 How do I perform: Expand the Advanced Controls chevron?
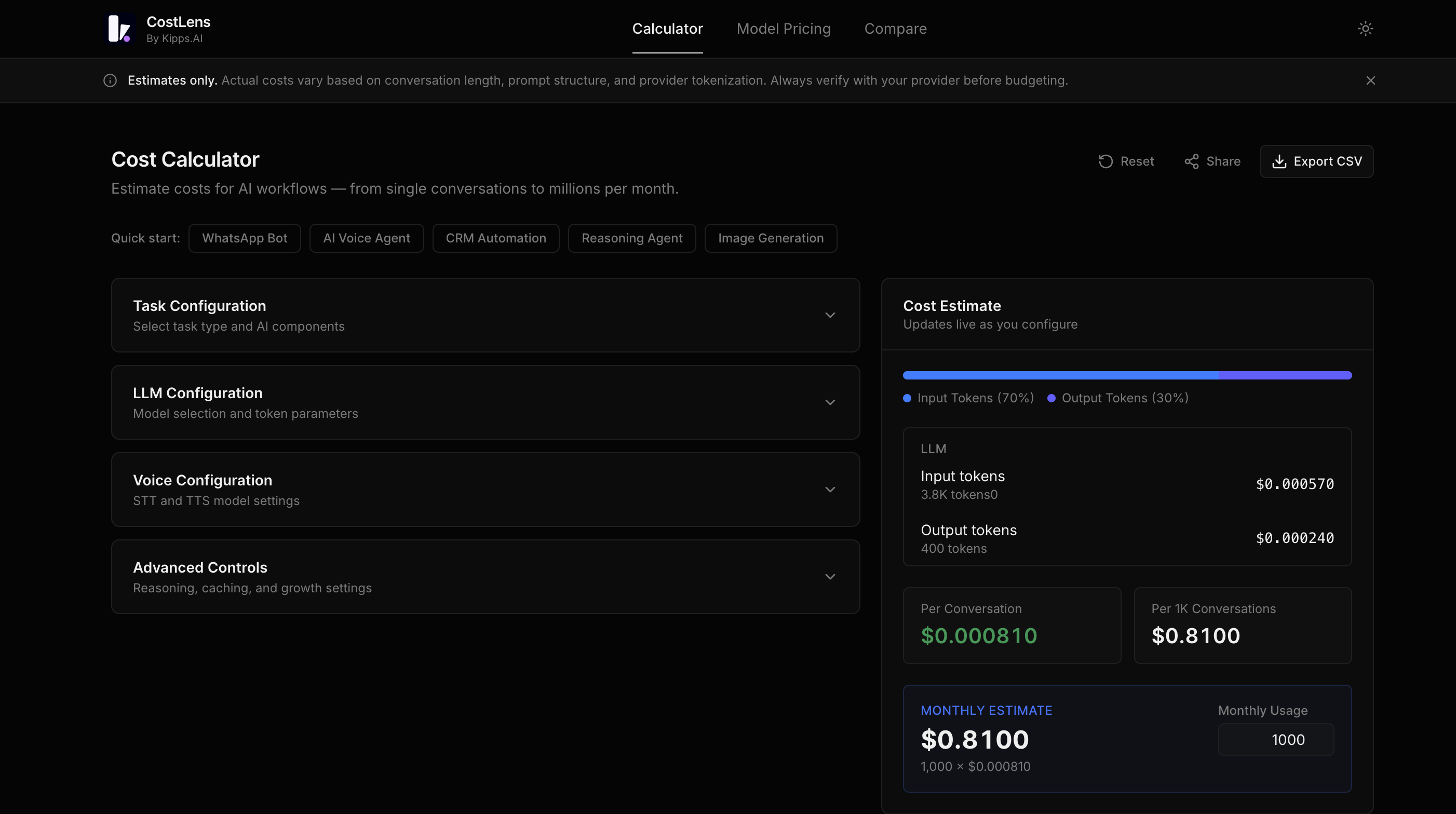coord(830,577)
